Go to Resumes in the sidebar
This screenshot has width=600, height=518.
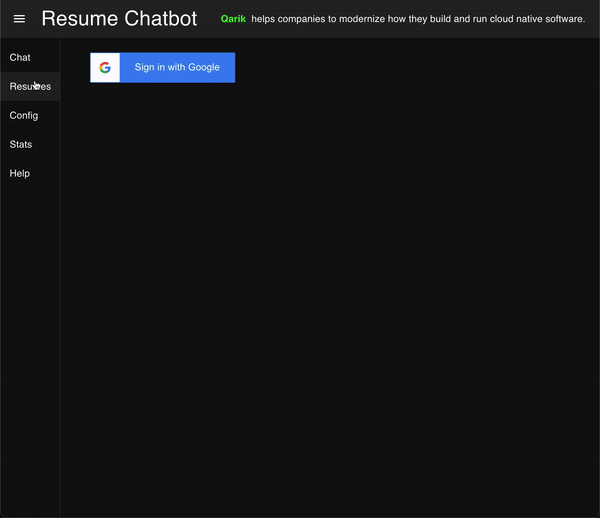tap(30, 86)
